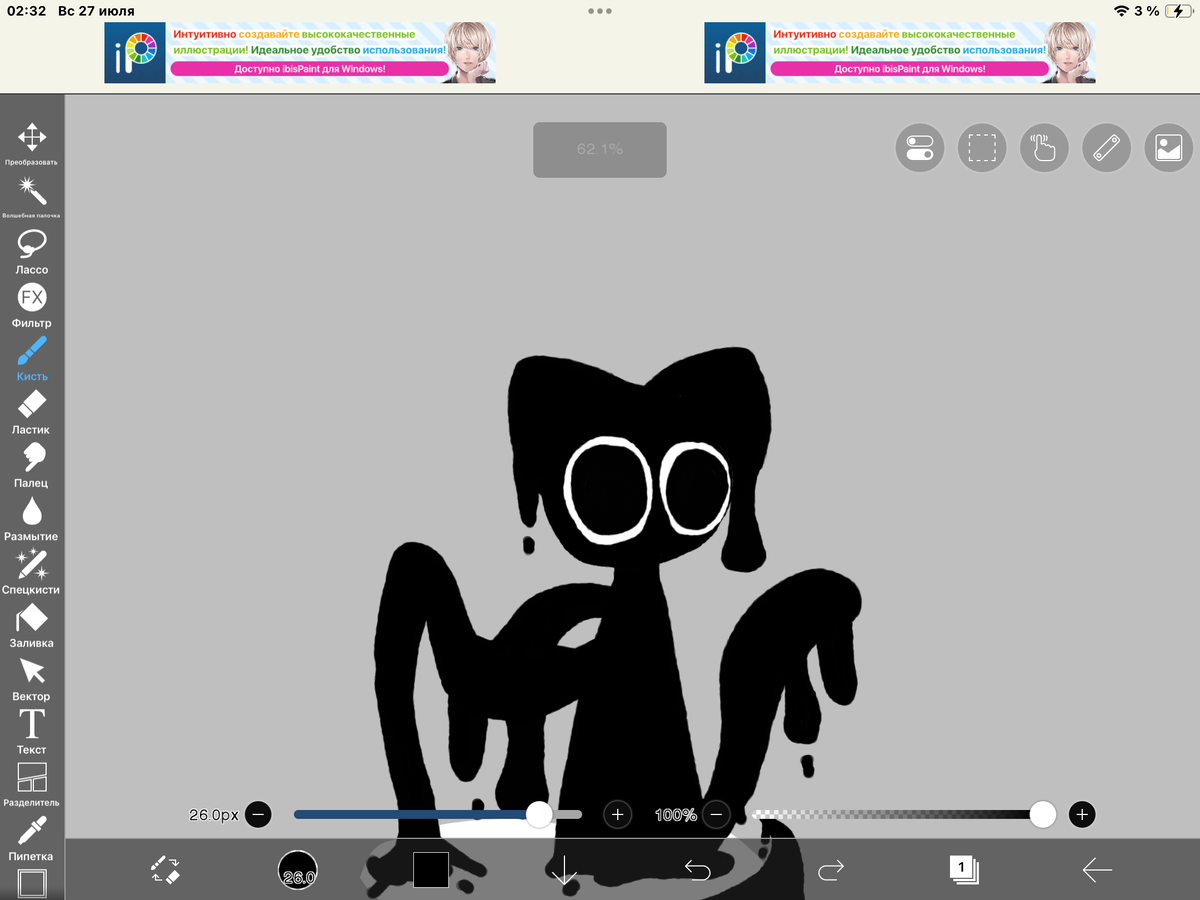The image size is (1200, 900).
Task: Redo the undone stroke
Action: point(830,870)
